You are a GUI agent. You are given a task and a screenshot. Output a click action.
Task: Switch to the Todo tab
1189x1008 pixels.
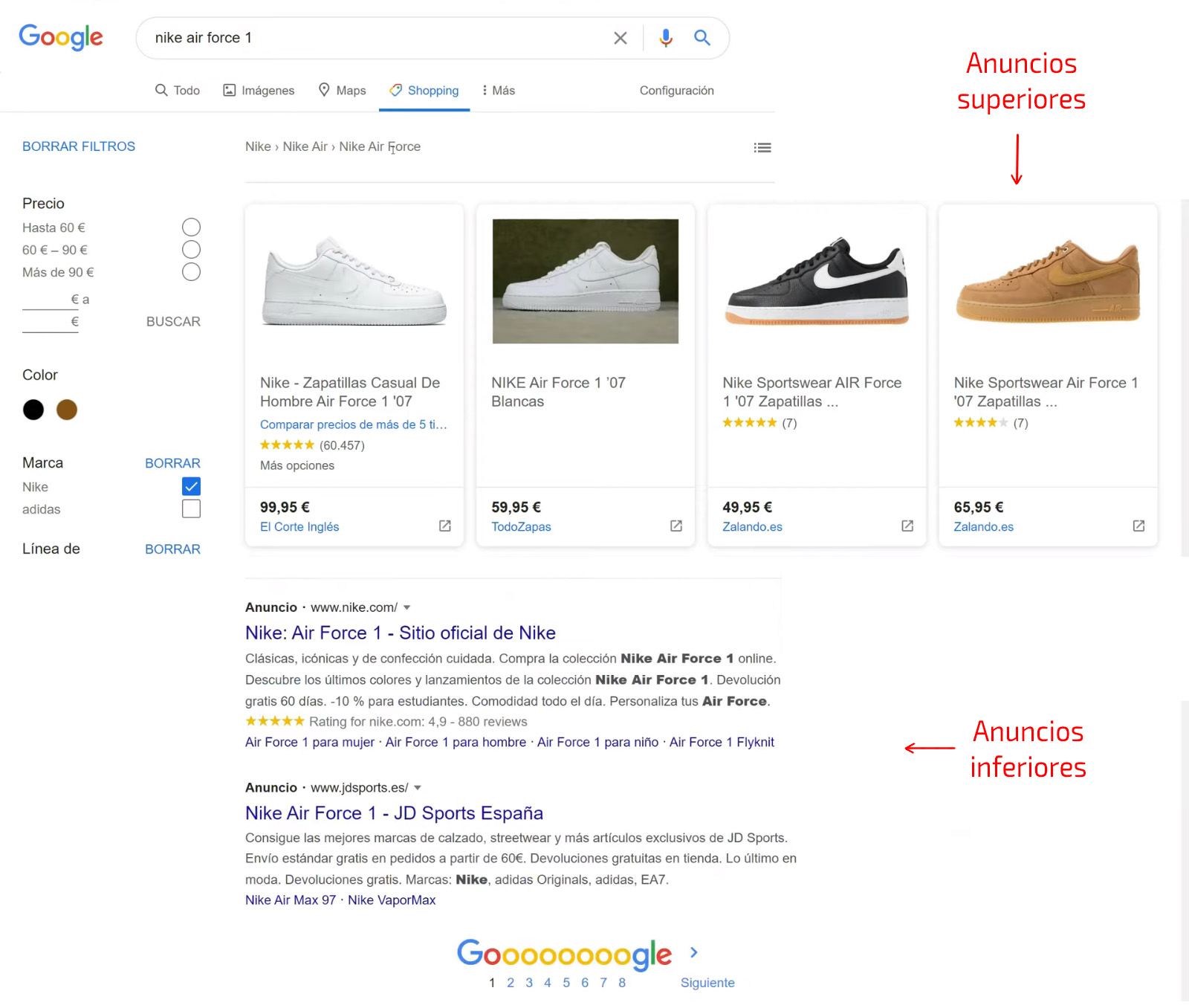[x=178, y=90]
